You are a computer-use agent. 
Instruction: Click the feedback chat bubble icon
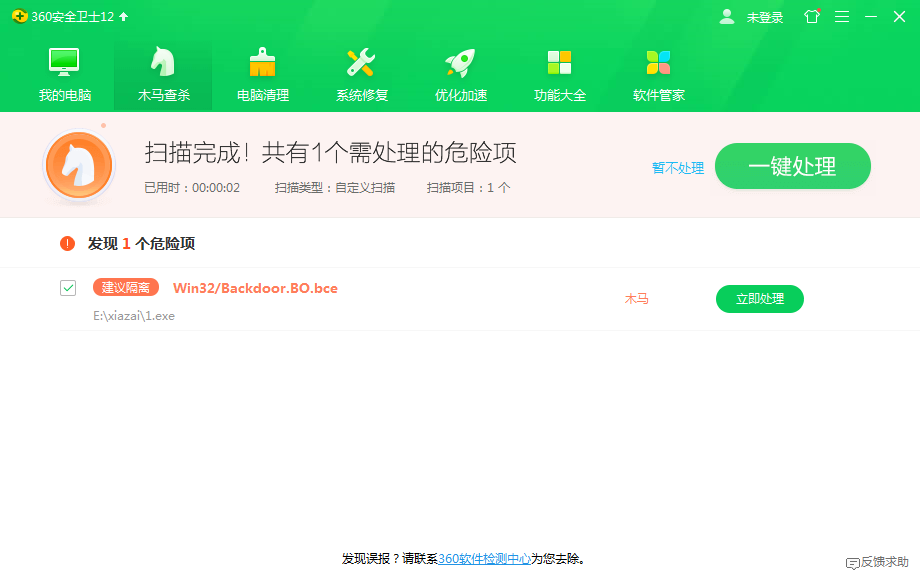853,563
